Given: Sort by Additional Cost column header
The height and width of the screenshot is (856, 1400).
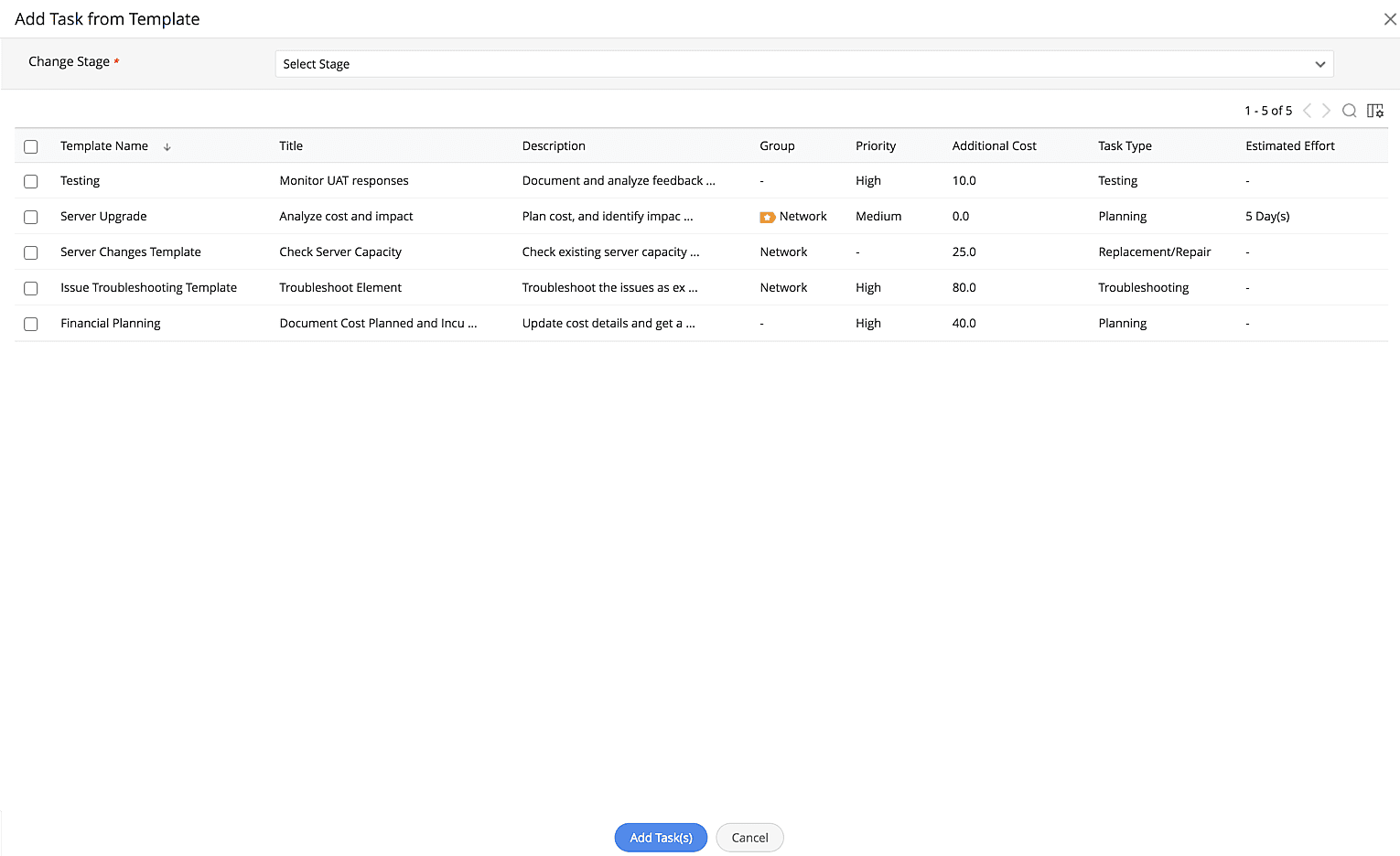Looking at the screenshot, I should coord(994,145).
